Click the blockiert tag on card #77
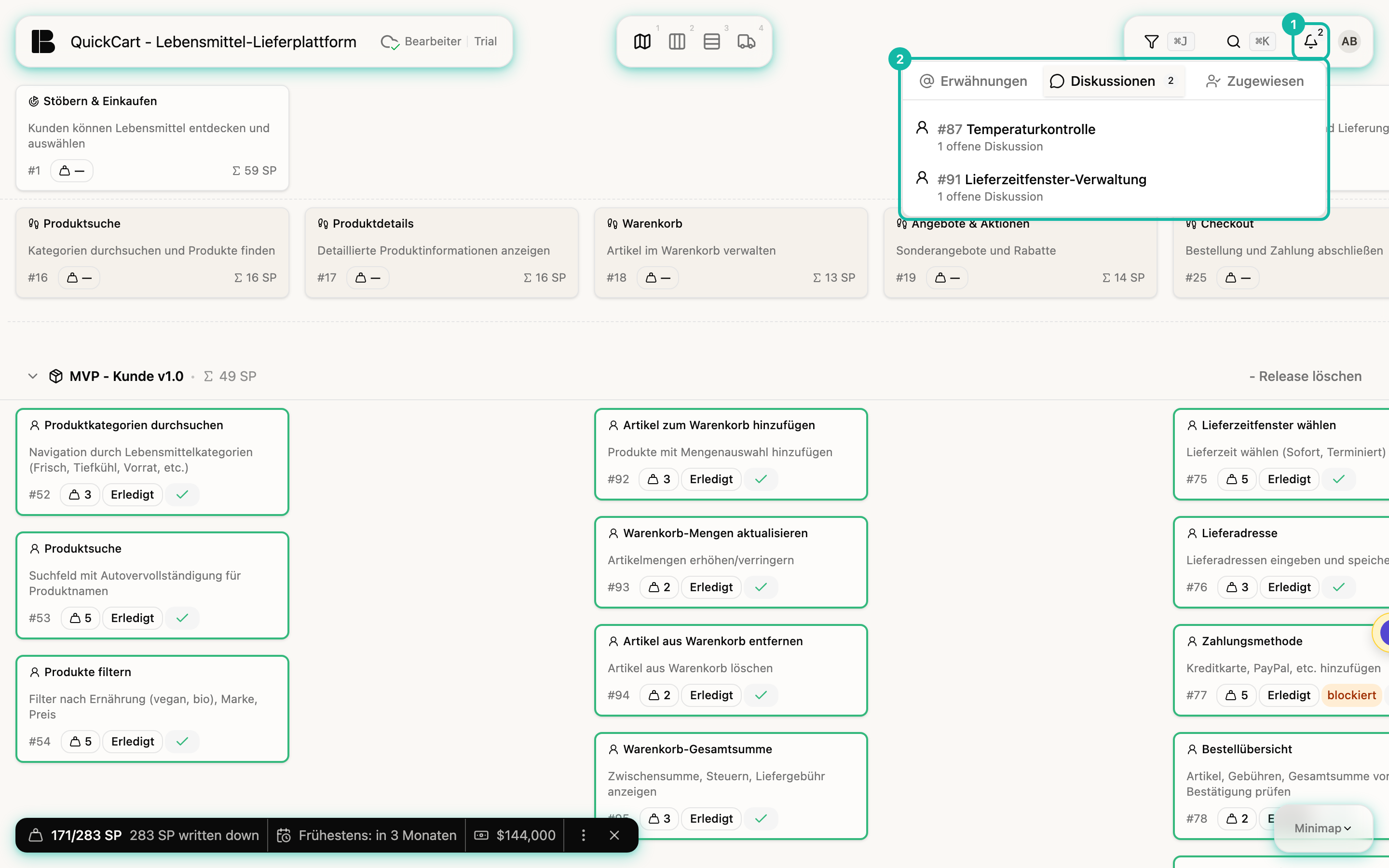Screen dimensions: 1389x868 click(x=1352, y=694)
